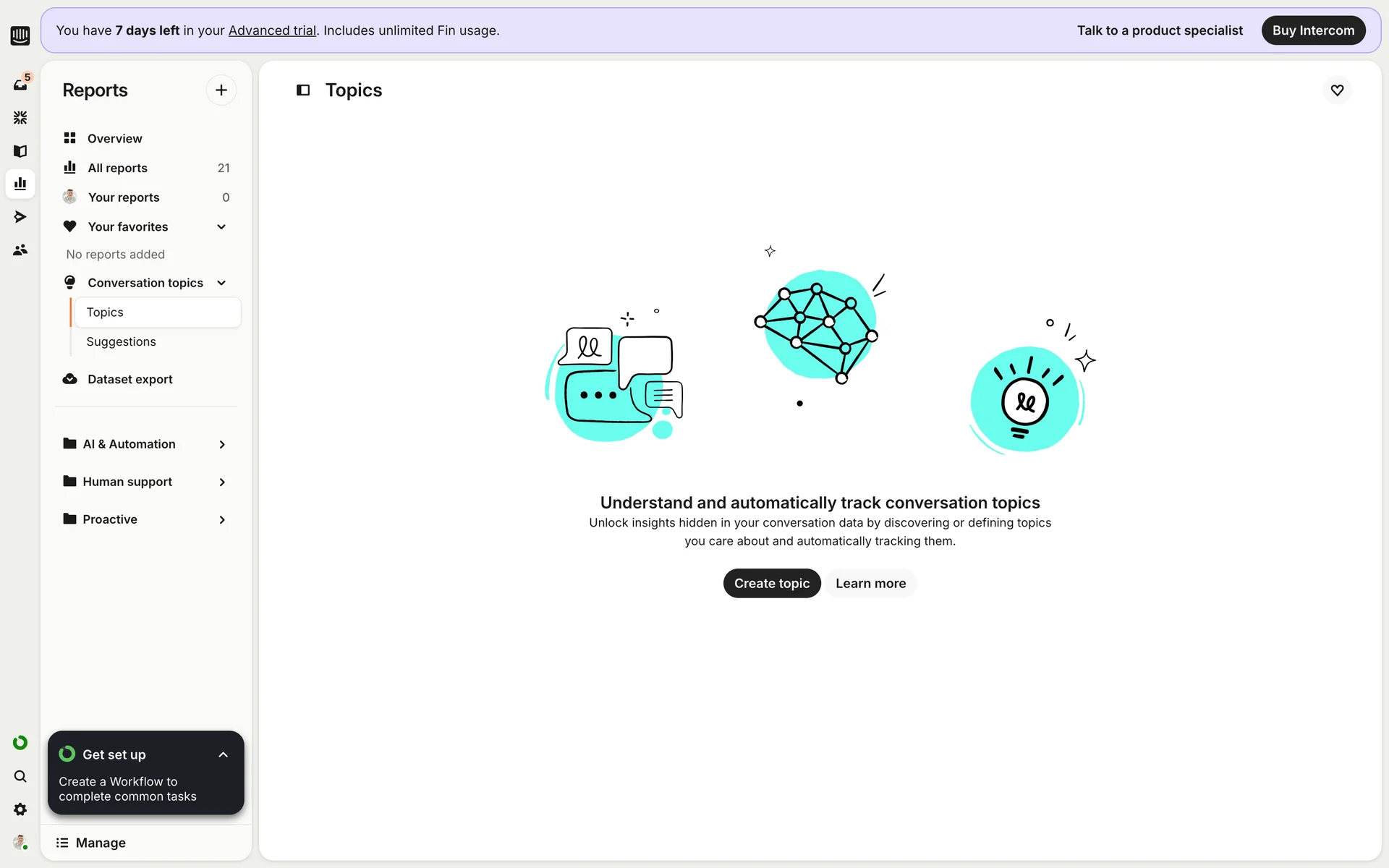Click the search magnifier icon
Screen dimensions: 1389x868
pos(20,776)
